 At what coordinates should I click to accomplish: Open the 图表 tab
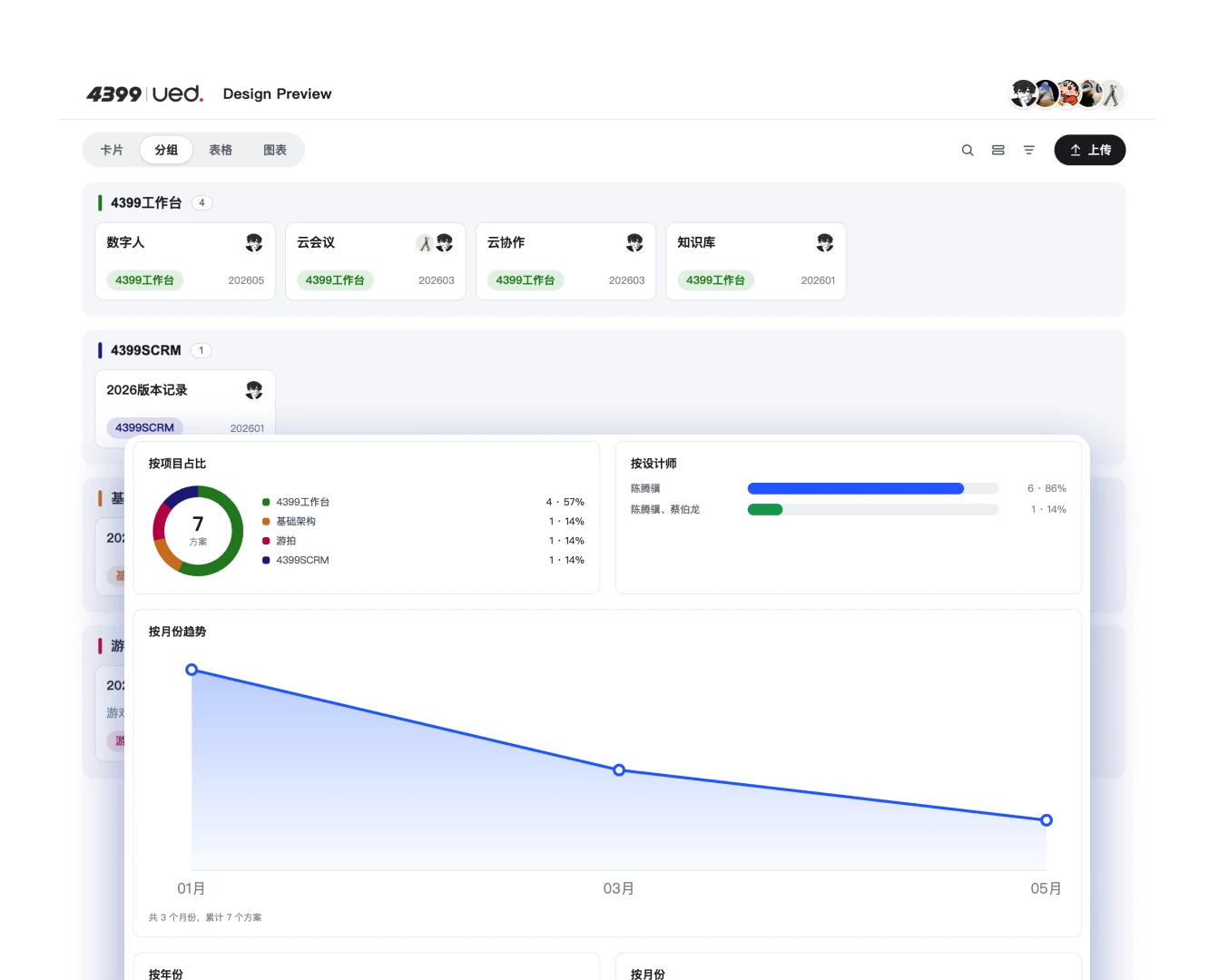click(275, 151)
